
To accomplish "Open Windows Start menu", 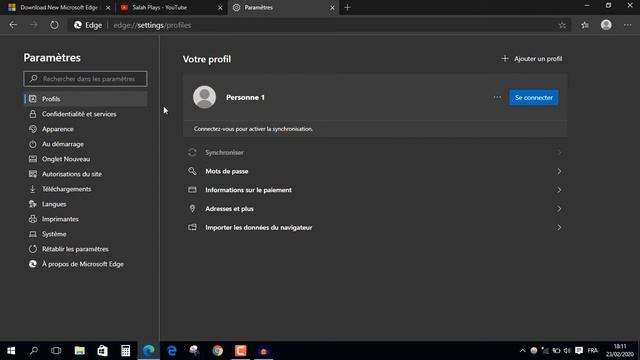I will click(x=11, y=351).
